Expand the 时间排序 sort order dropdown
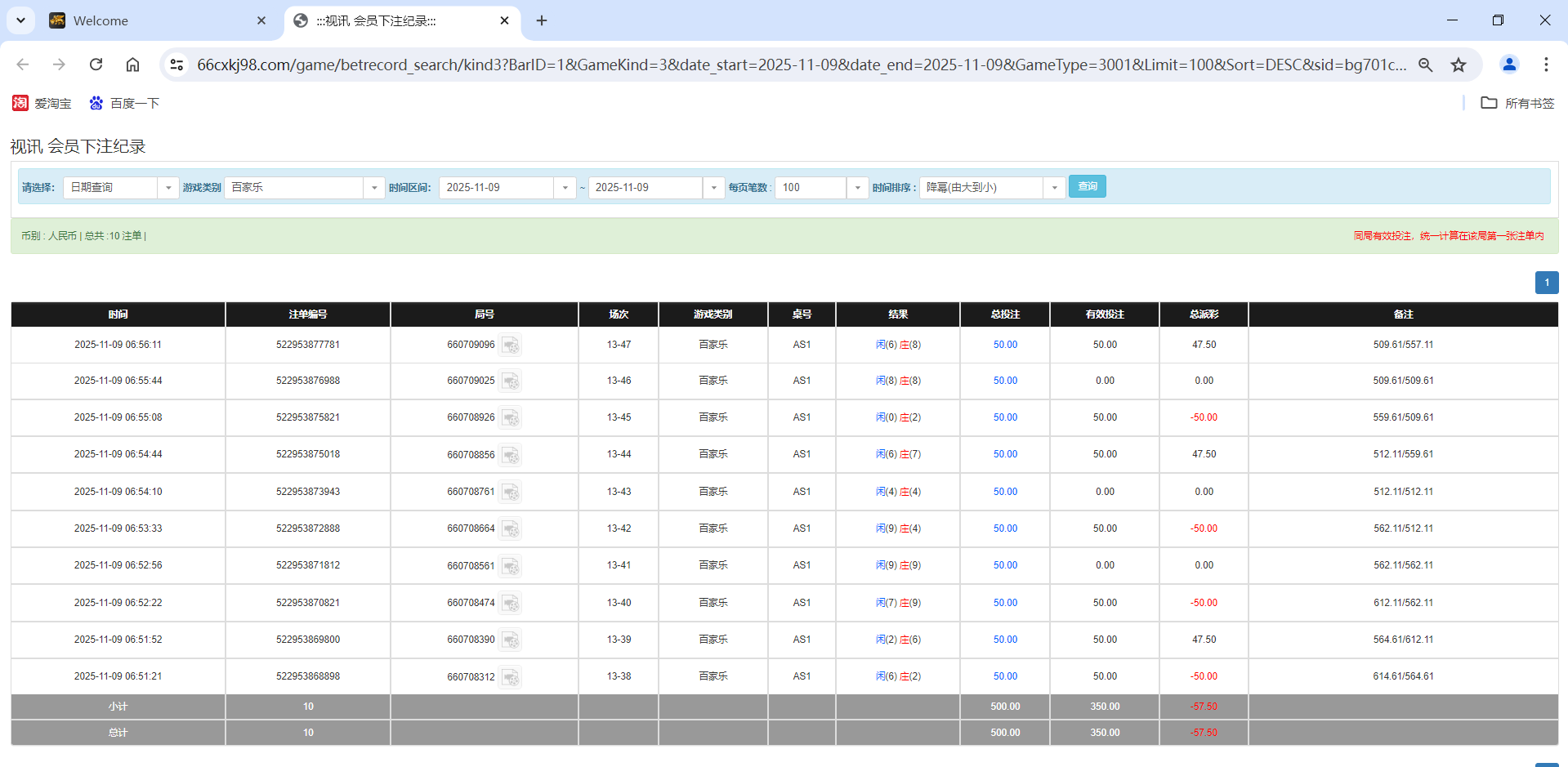Screen dimensions: 1568x767 tap(1054, 187)
